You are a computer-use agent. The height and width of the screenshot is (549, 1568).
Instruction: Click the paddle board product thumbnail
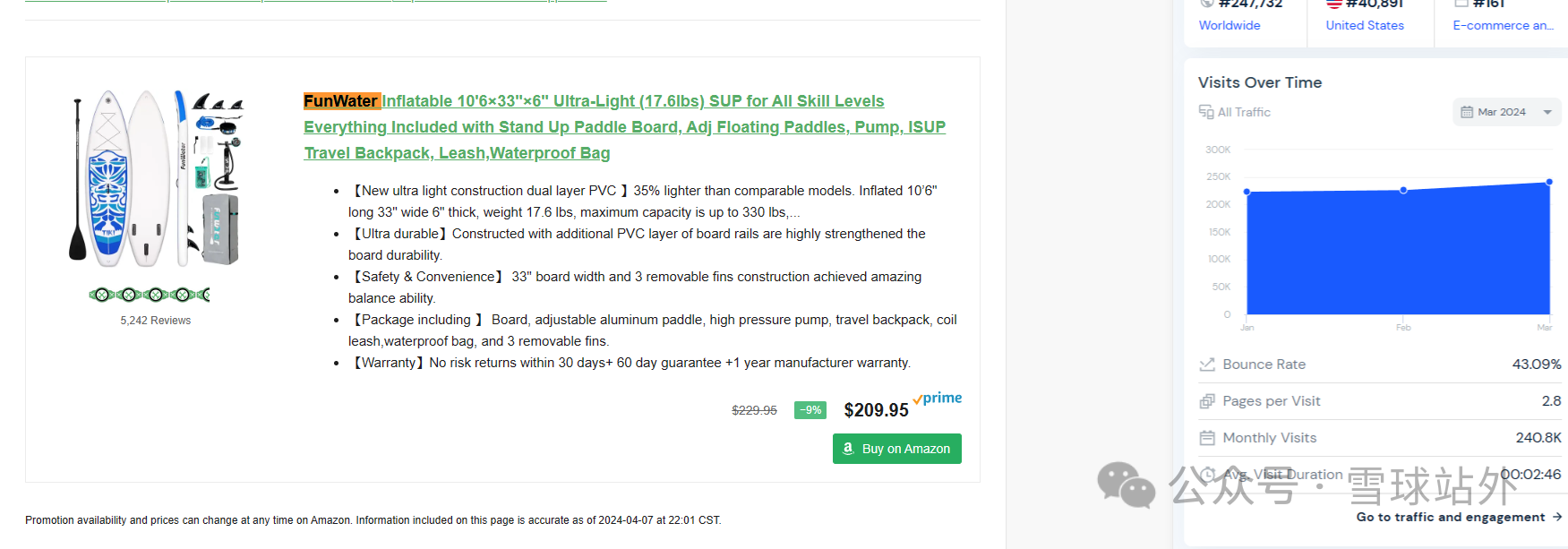click(156, 178)
